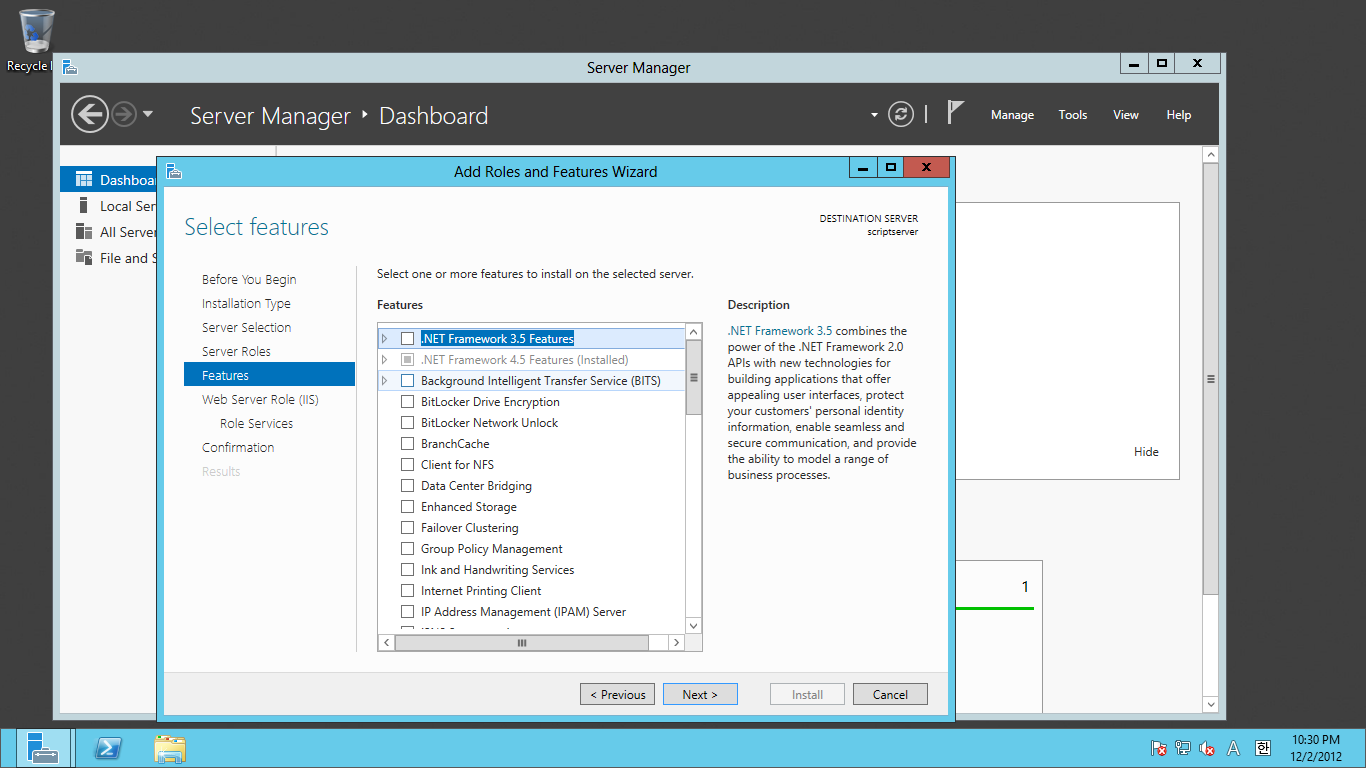Click the Server Manager vertical scrollbar thumb
The image size is (1366, 768).
point(1210,379)
